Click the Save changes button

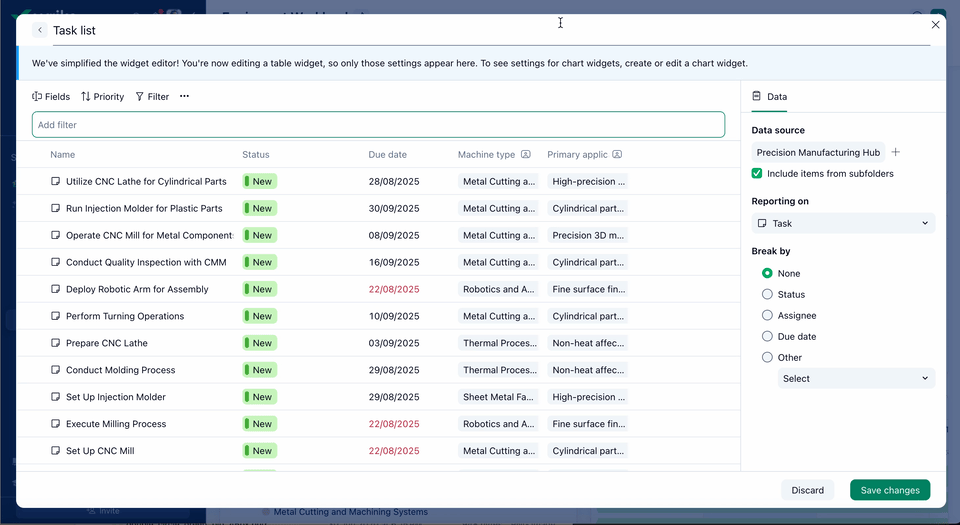889,490
